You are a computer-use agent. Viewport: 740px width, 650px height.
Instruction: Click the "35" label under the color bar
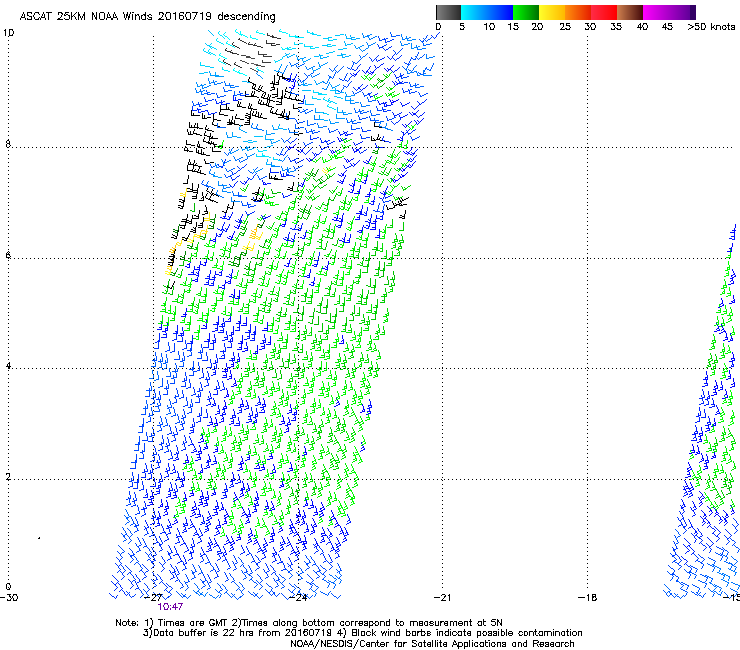616,27
